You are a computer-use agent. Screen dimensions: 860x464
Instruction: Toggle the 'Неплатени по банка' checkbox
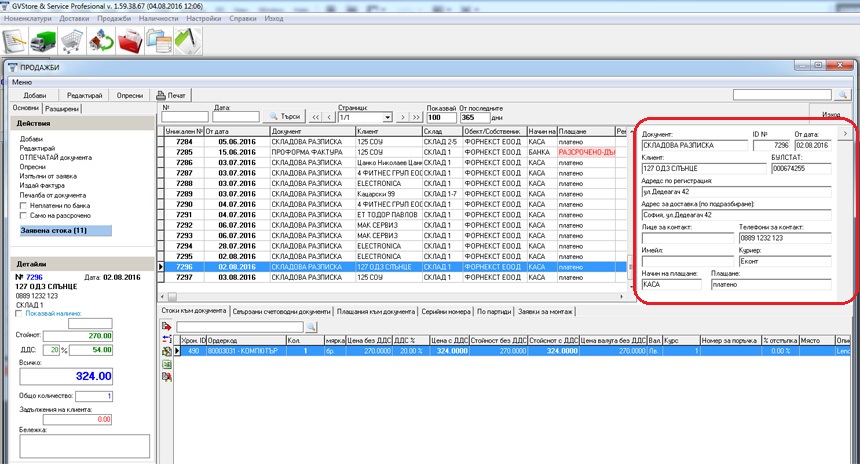coord(23,205)
